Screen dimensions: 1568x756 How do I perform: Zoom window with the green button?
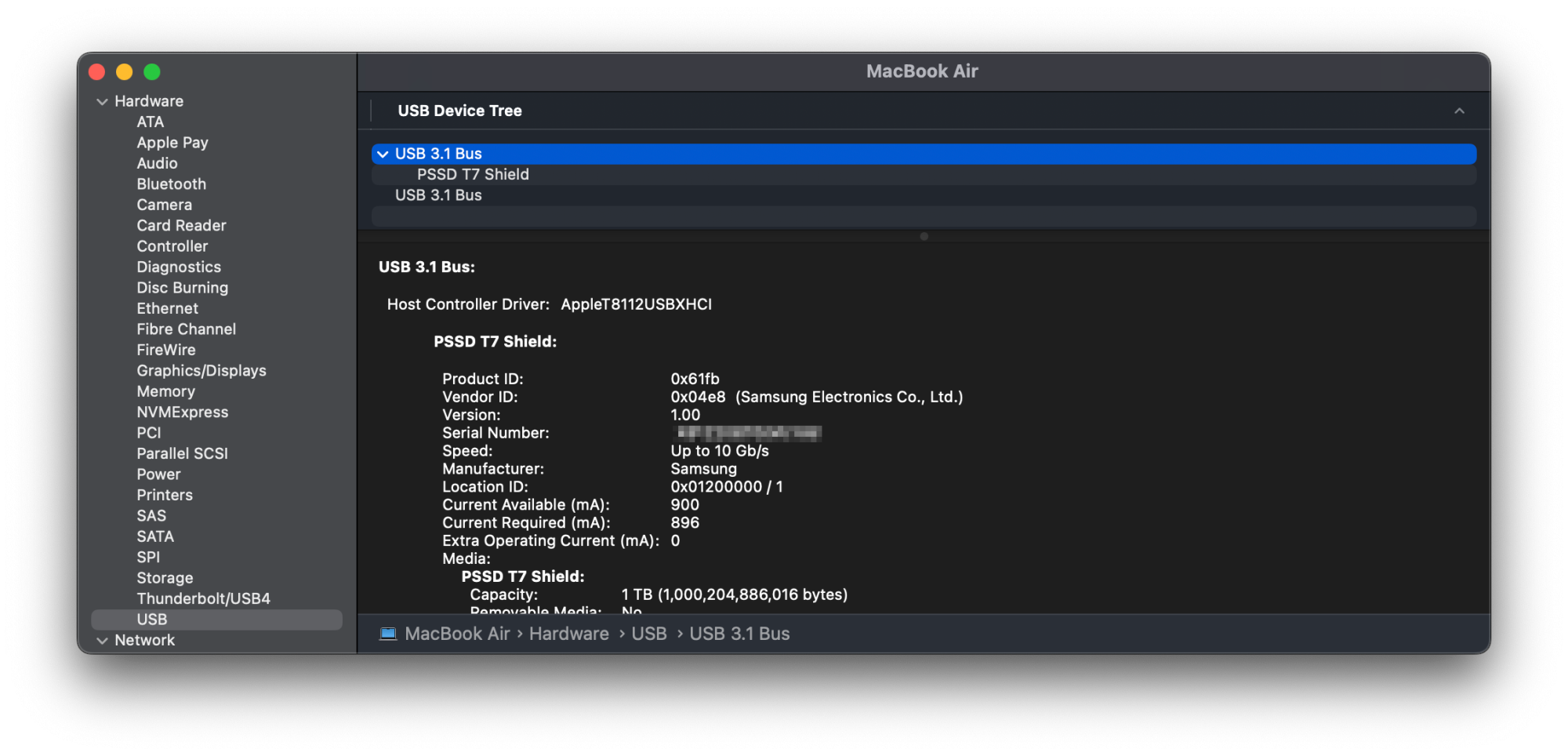pos(152,72)
